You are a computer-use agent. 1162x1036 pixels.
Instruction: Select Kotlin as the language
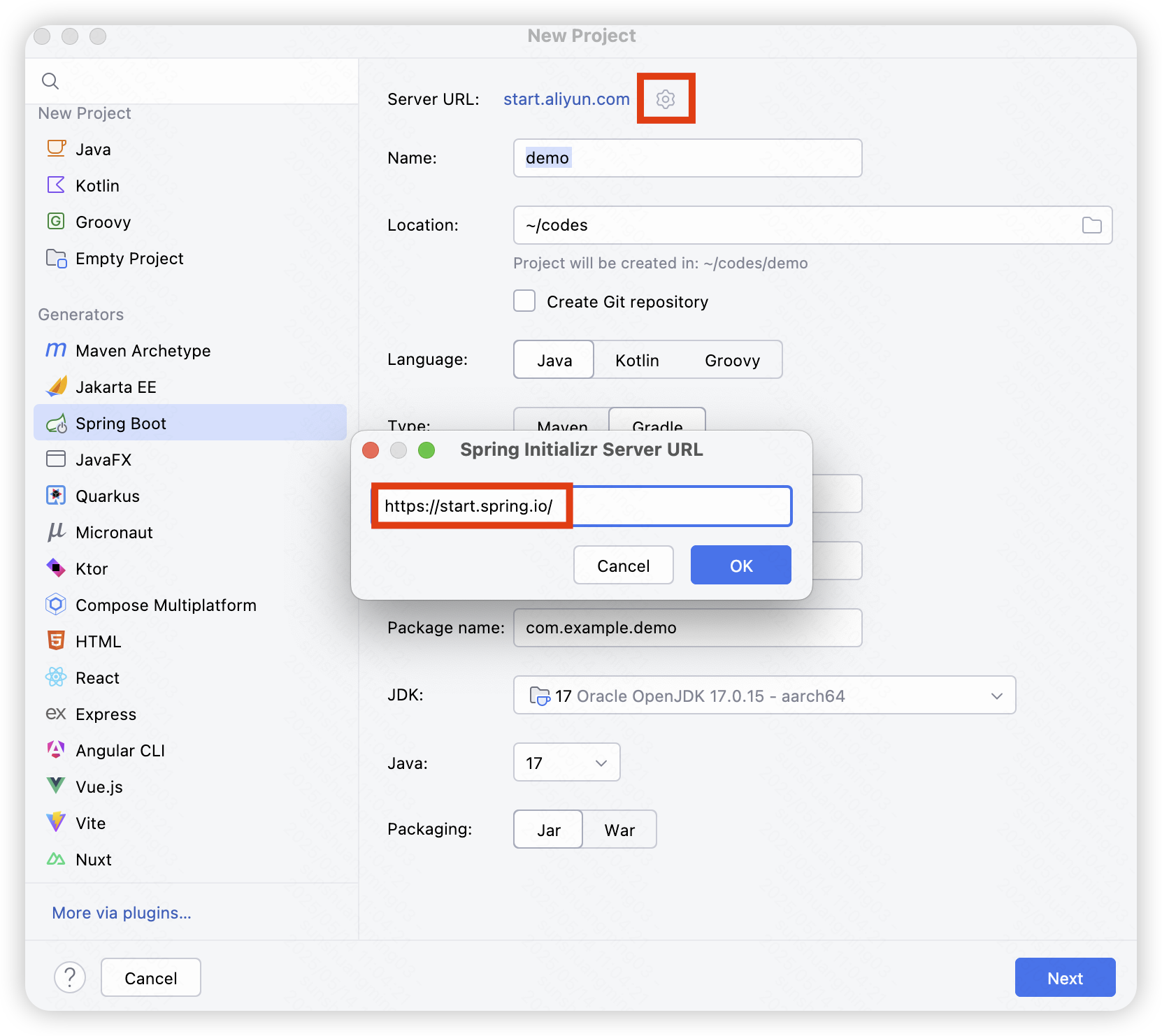click(637, 360)
